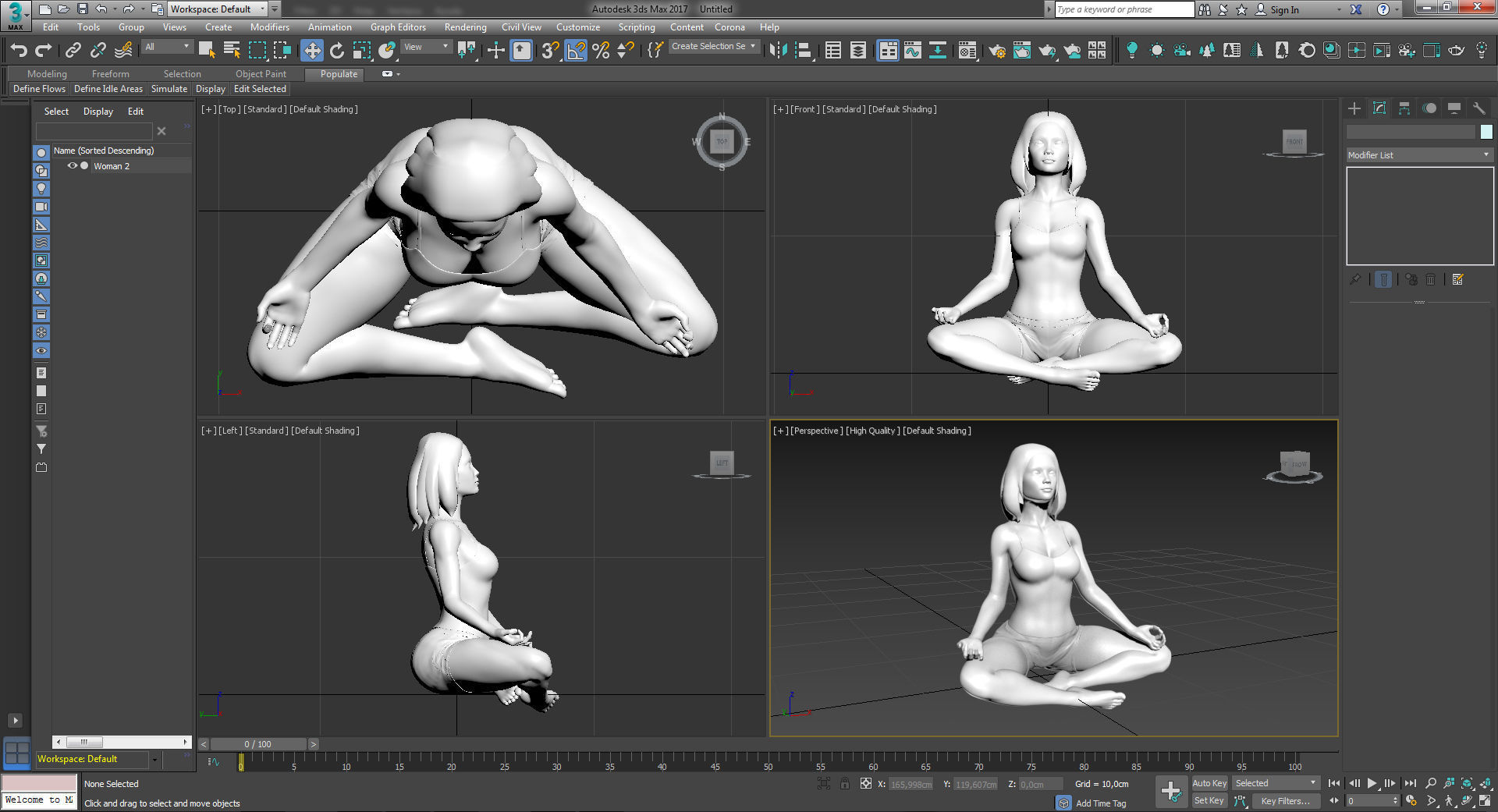Image resolution: width=1498 pixels, height=812 pixels.
Task: Click the Redo arrow in main toolbar
Action: click(44, 51)
